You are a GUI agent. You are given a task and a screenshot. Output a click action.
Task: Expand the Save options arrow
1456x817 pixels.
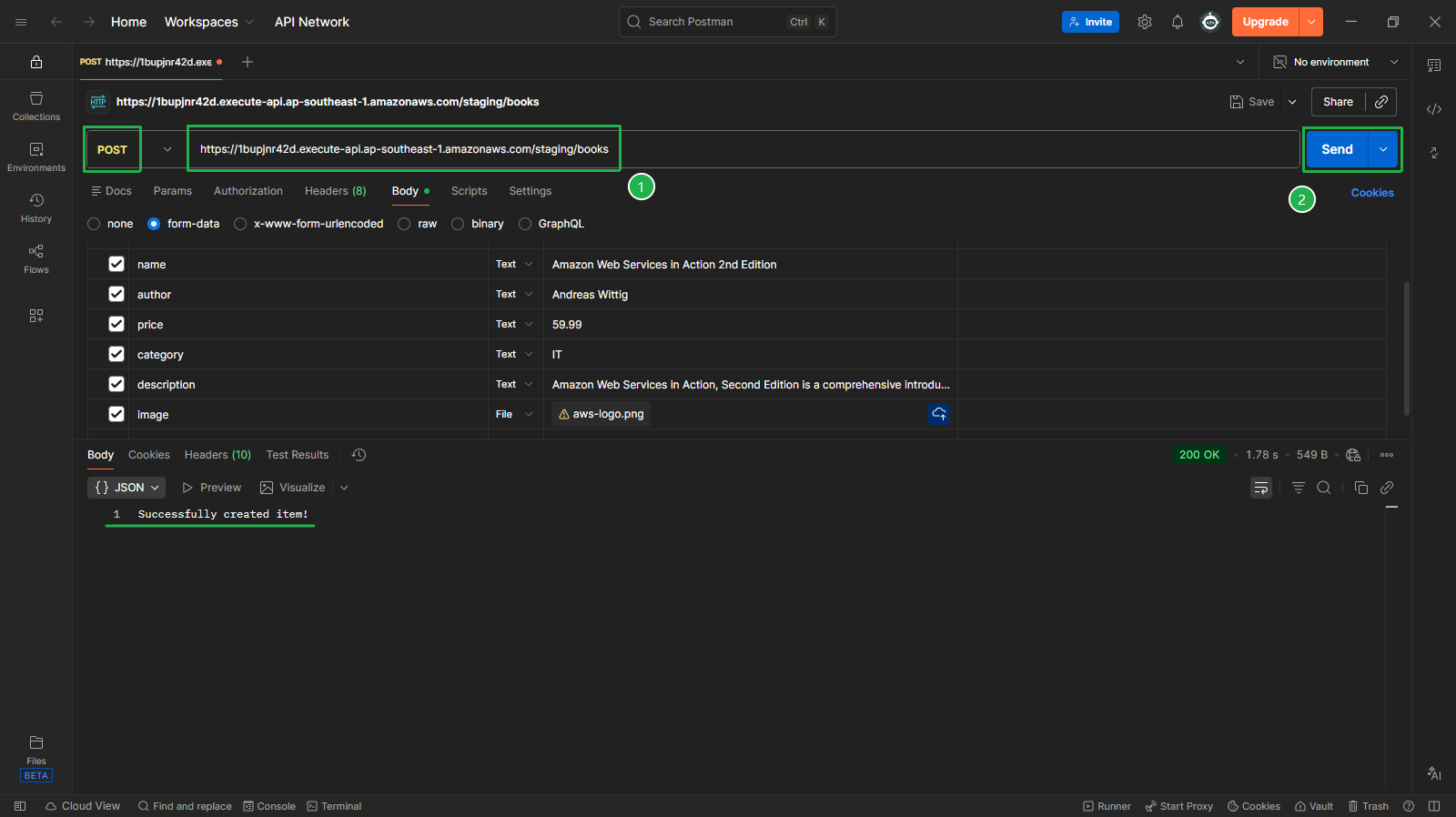click(x=1292, y=102)
